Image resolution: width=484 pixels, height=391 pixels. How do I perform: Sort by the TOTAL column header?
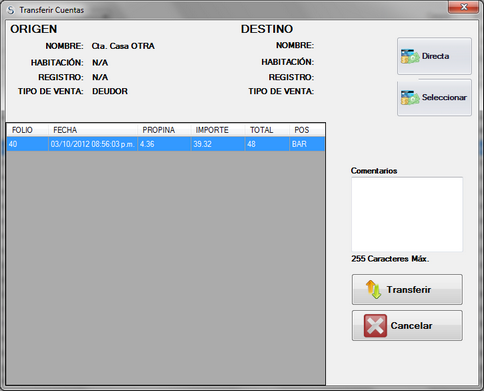coord(267,130)
